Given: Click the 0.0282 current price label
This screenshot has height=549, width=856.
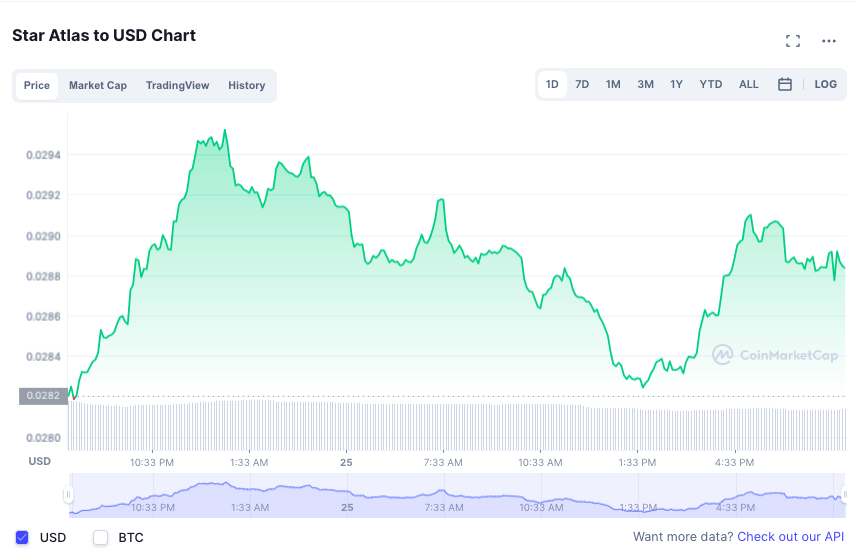Looking at the screenshot, I should click(43, 396).
